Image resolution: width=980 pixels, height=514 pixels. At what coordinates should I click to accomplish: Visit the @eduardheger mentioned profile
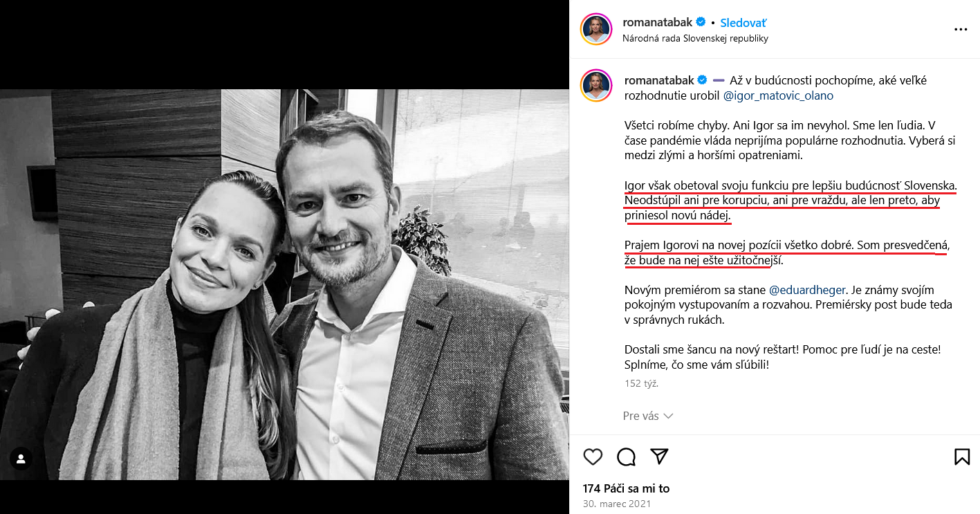[x=808, y=289]
